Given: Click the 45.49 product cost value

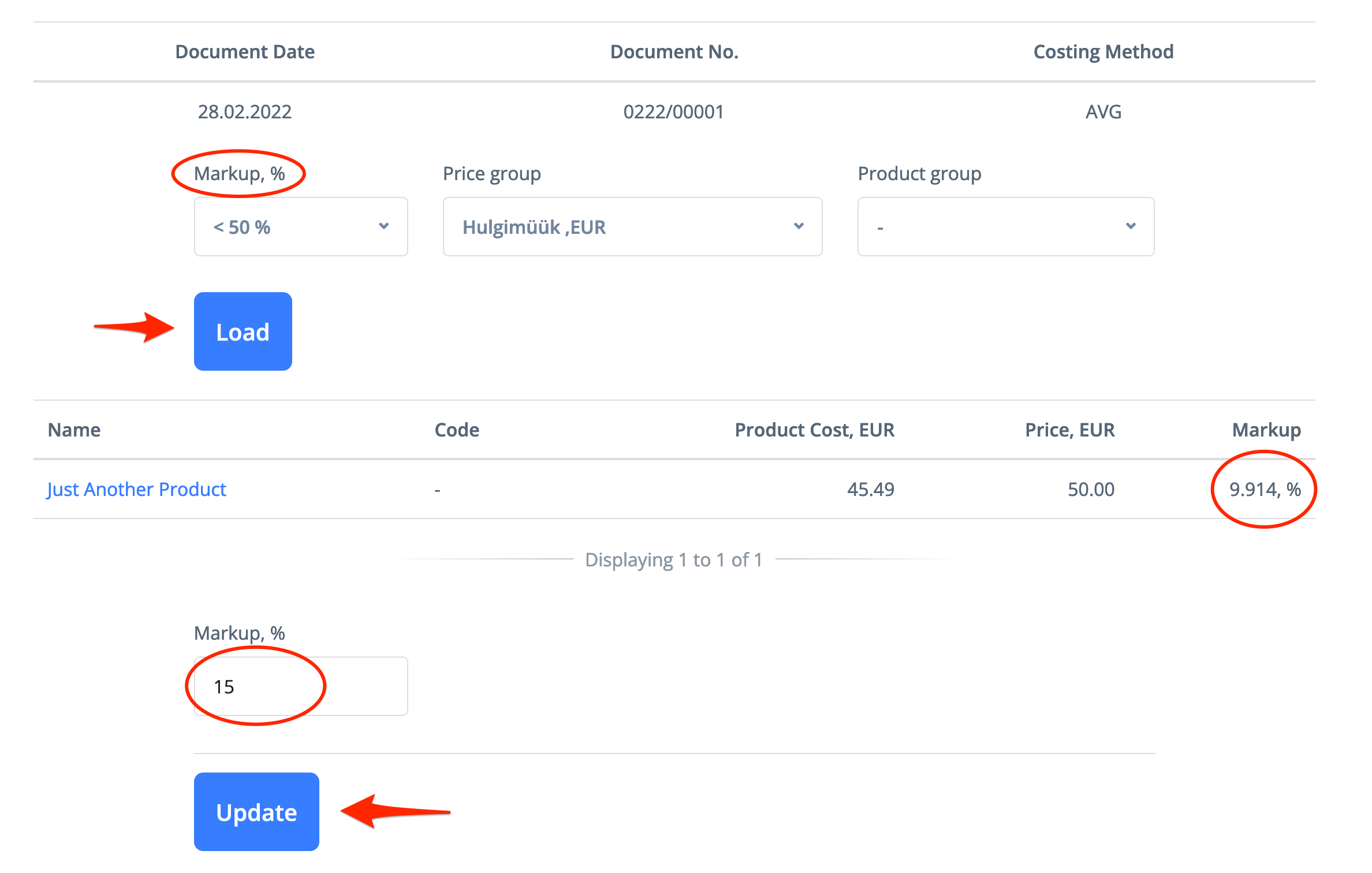Looking at the screenshot, I should [870, 490].
